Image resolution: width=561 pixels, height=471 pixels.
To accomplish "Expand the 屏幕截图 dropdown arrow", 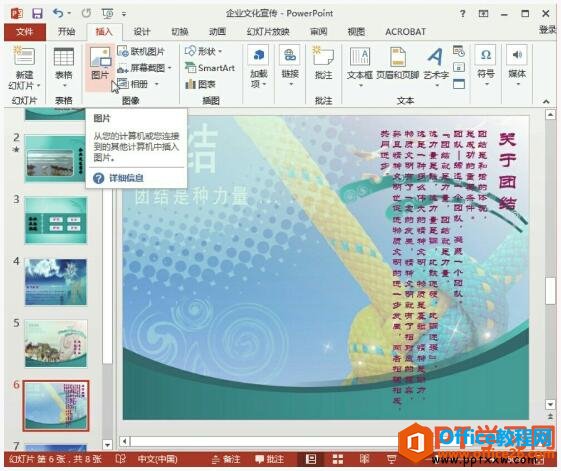I will click(170, 68).
